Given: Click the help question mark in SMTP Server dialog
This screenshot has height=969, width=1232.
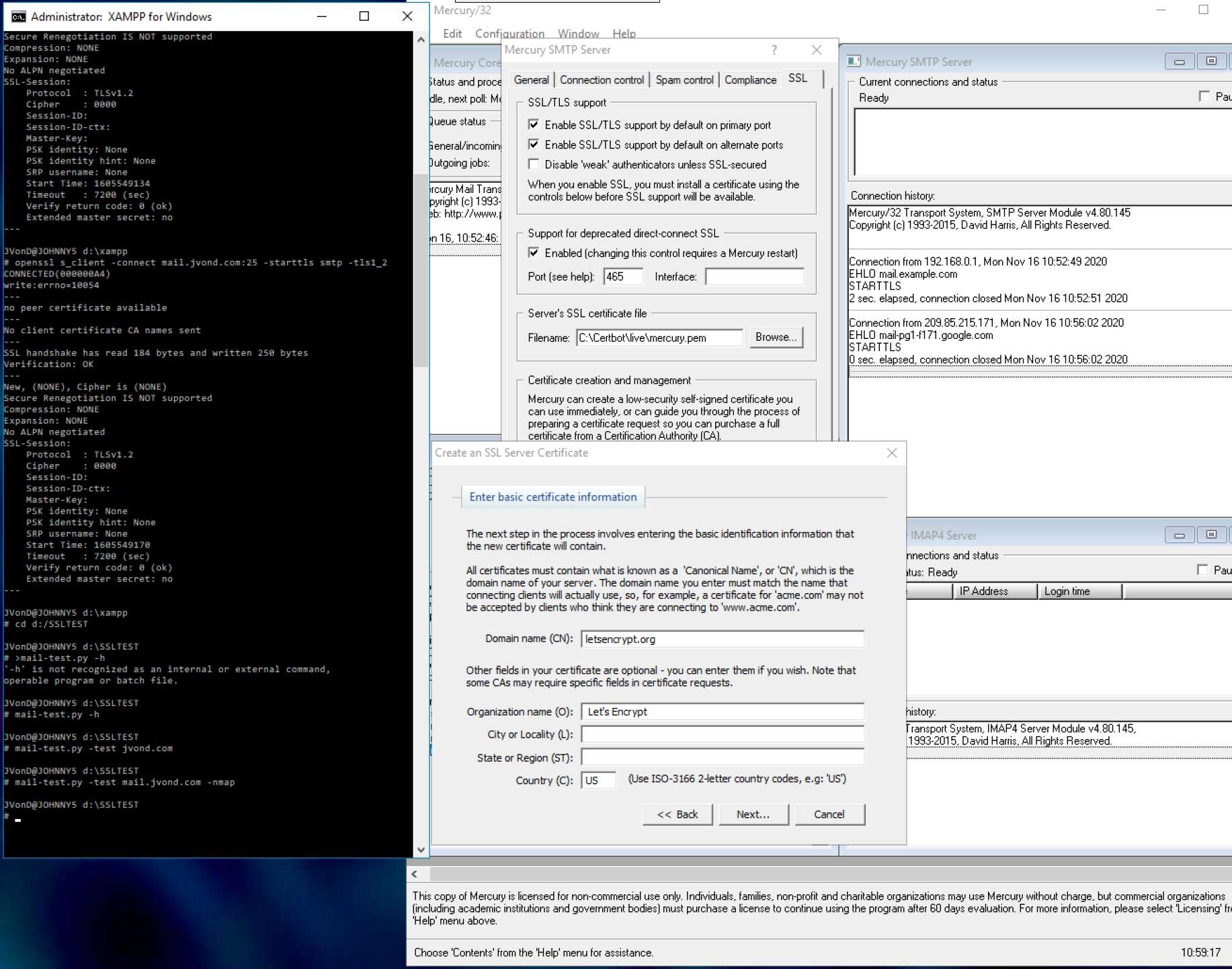Looking at the screenshot, I should (x=774, y=50).
